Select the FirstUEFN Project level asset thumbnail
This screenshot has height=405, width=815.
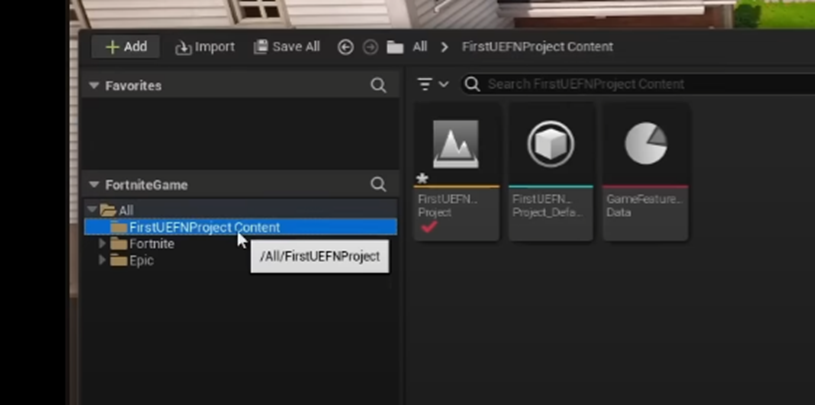(x=456, y=145)
